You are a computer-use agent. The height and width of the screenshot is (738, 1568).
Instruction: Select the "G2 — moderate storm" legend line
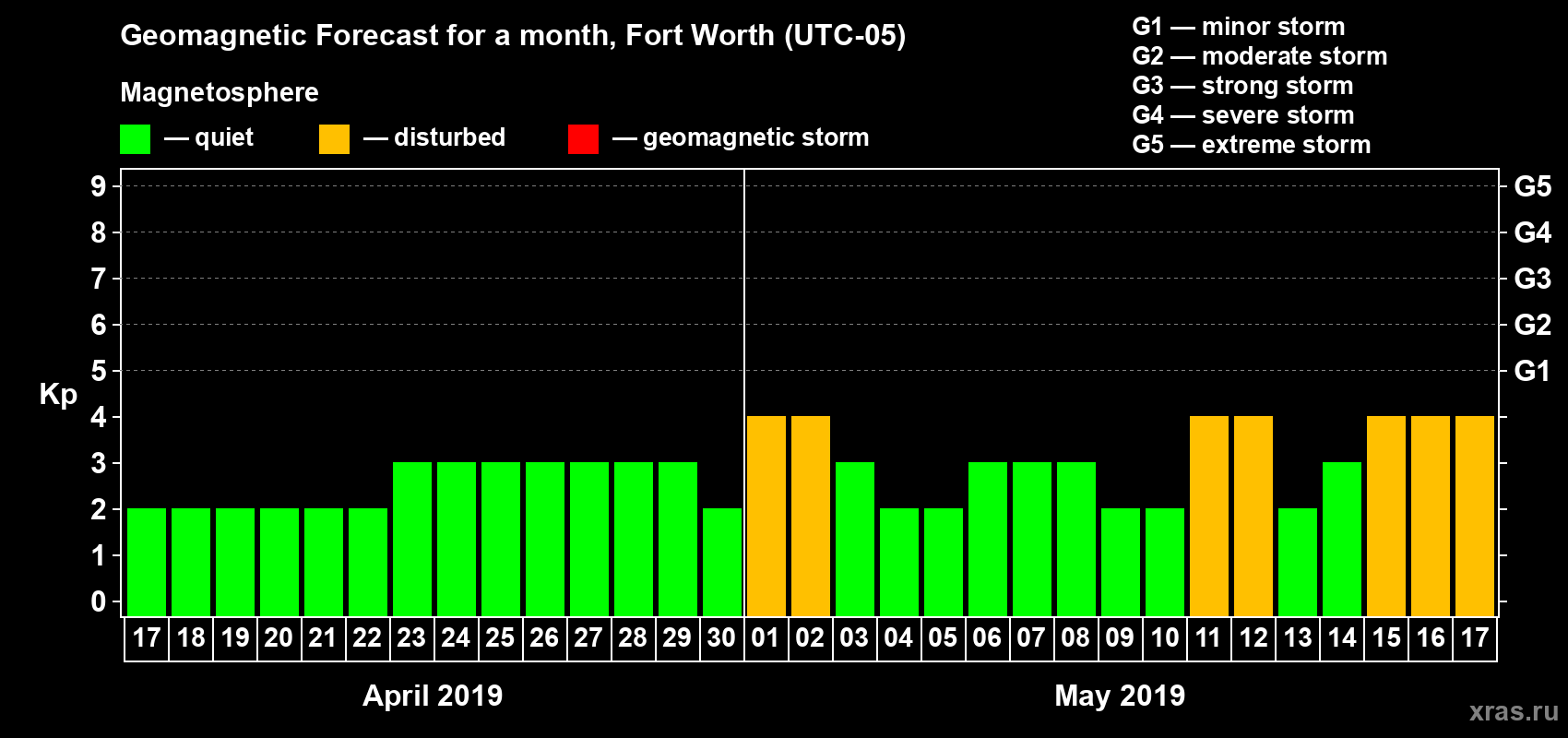pyautogui.click(x=1260, y=56)
